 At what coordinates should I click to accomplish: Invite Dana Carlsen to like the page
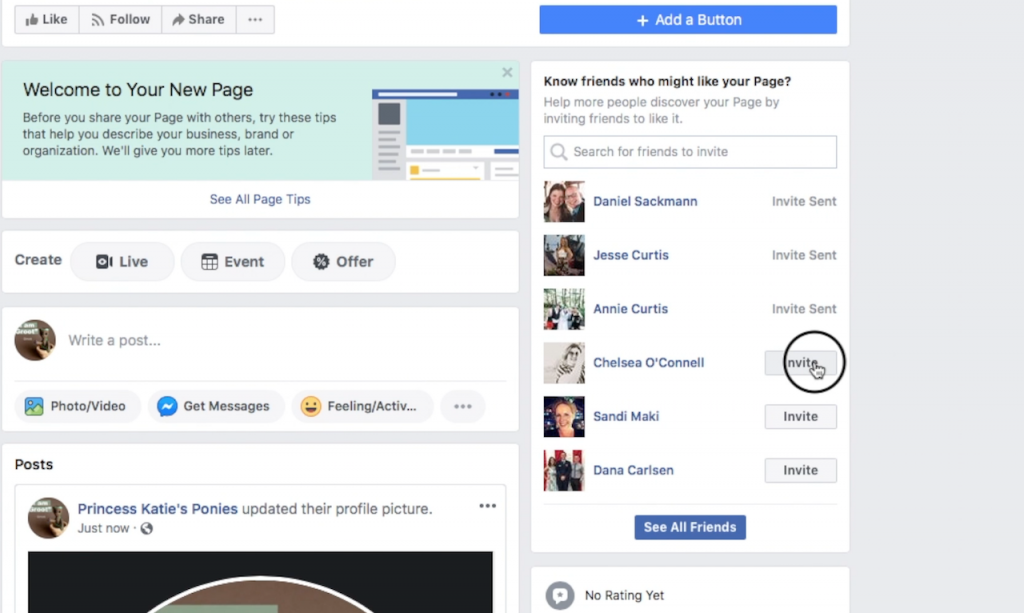tap(800, 470)
